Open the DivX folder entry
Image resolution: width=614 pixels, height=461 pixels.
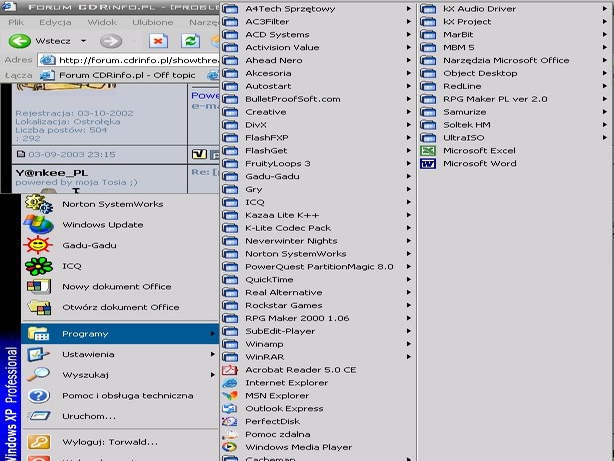click(318, 125)
